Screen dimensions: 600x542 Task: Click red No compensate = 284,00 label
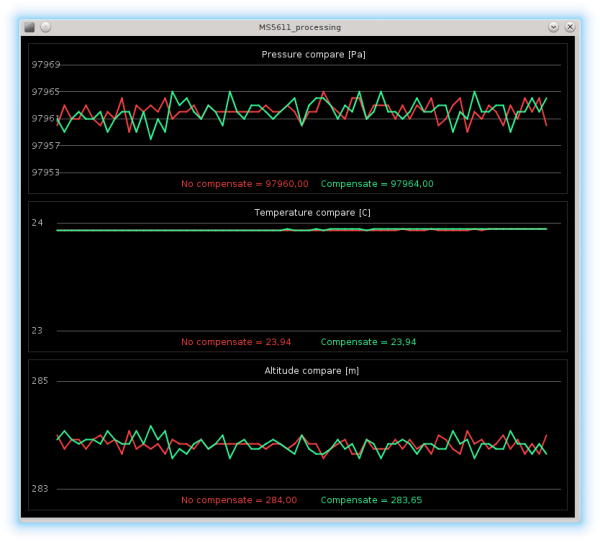[239, 500]
